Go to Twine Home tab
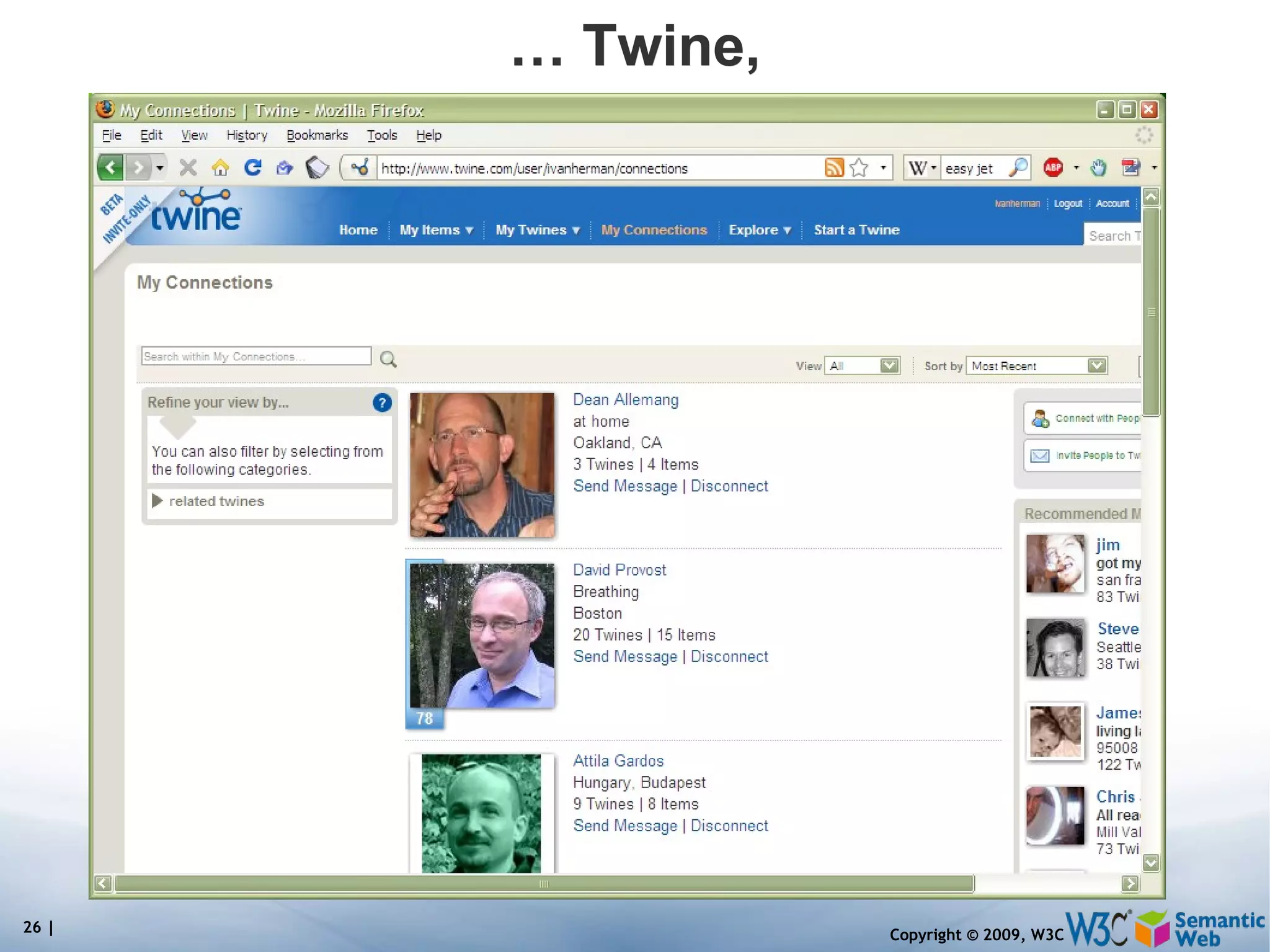The image size is (1270, 952). tap(358, 230)
